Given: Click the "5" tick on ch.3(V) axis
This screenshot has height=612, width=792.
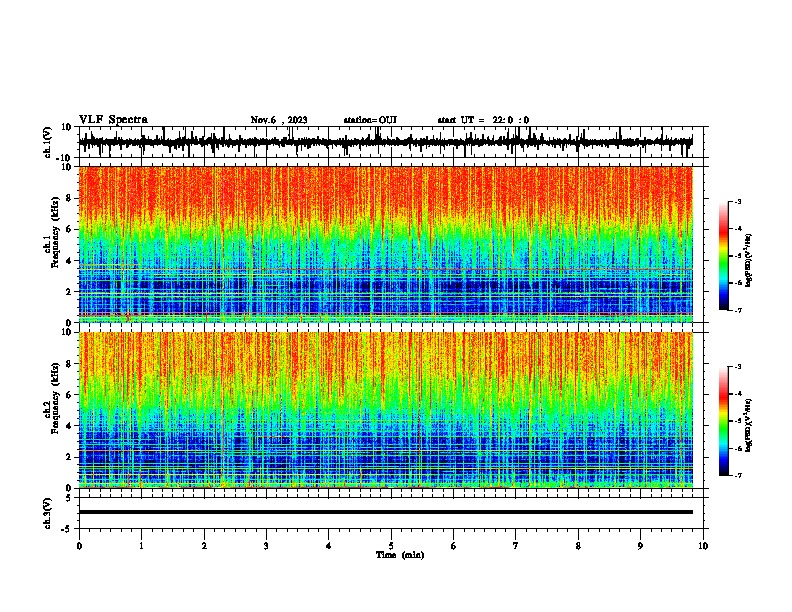Looking at the screenshot, I should click(69, 497).
